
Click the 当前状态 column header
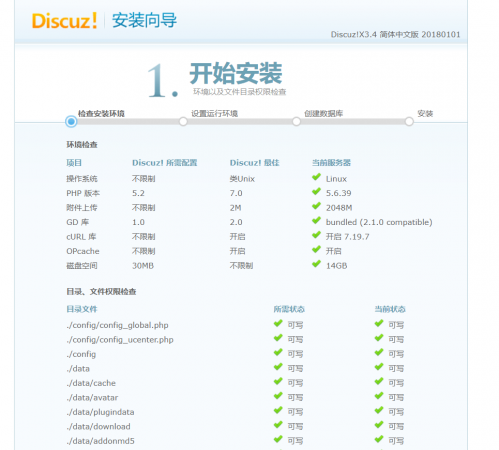pyautogui.click(x=390, y=309)
